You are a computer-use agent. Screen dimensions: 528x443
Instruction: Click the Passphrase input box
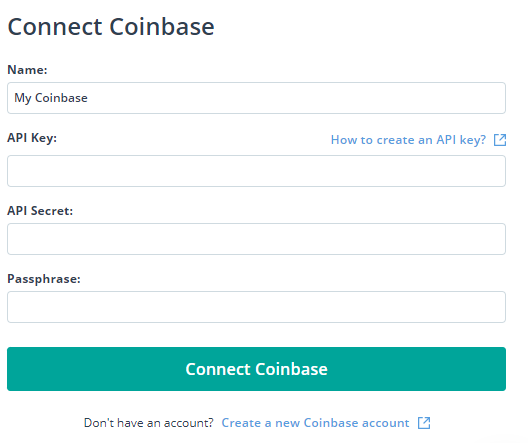[x=256, y=307]
